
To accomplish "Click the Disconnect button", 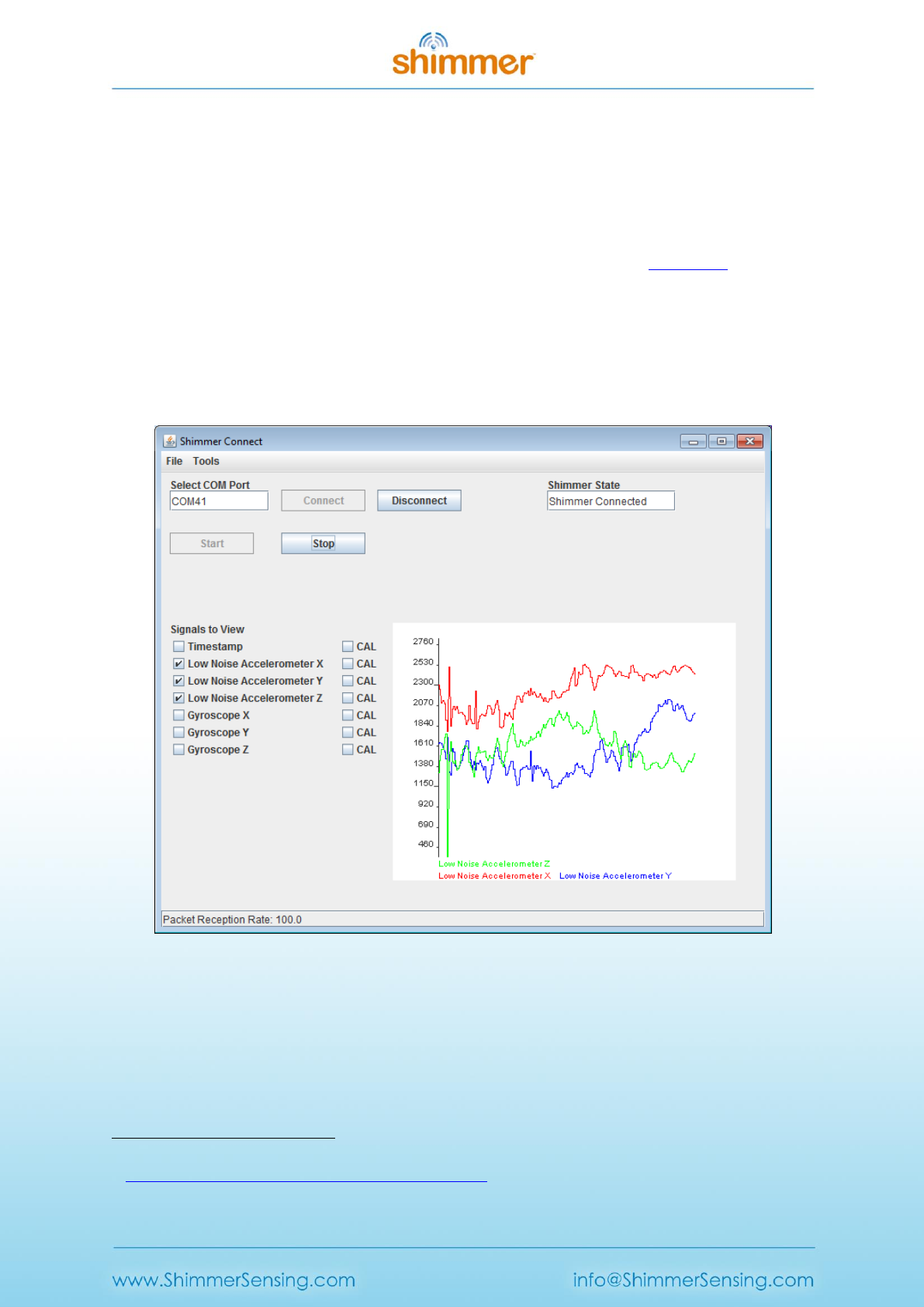I will [x=419, y=501].
